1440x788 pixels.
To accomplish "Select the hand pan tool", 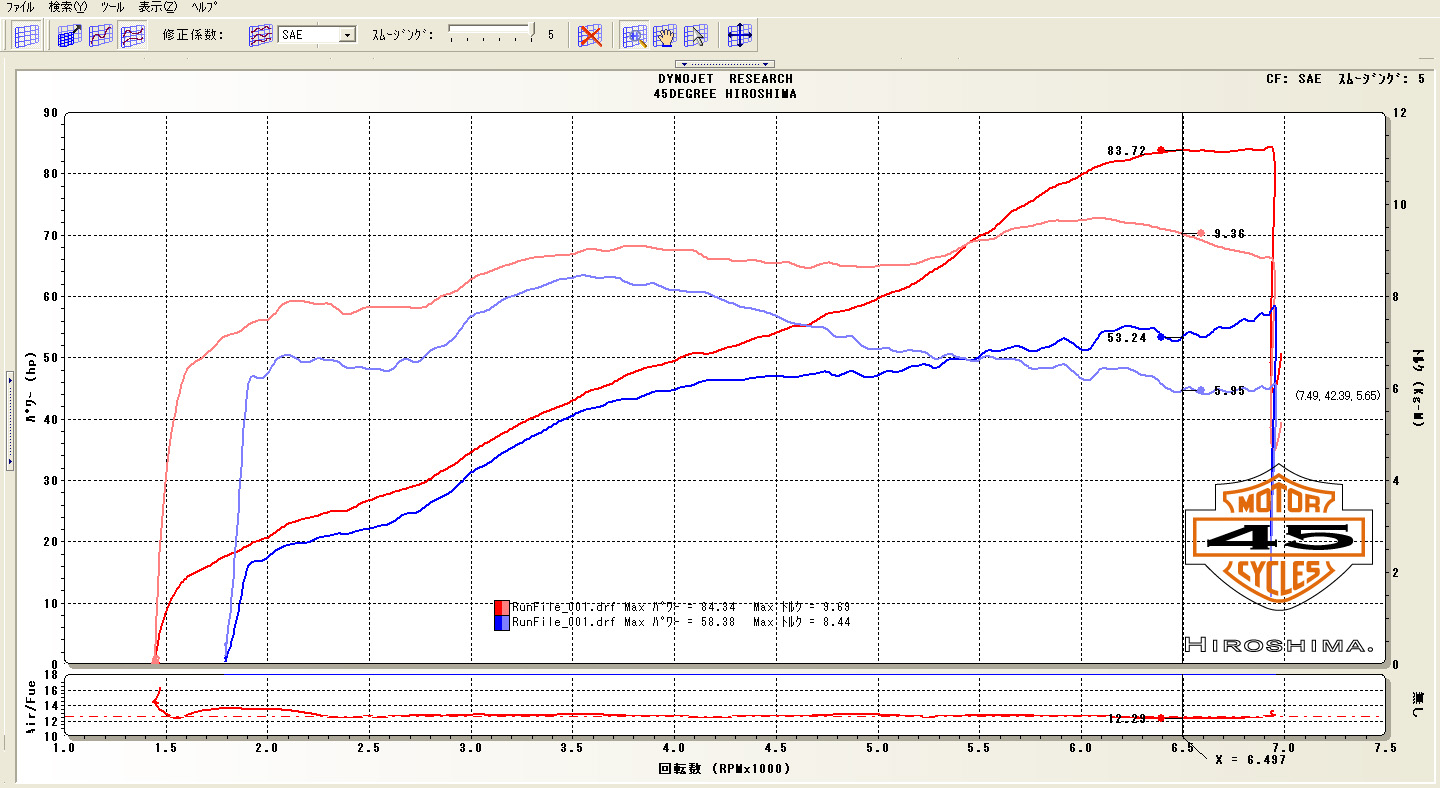I will 665,36.
